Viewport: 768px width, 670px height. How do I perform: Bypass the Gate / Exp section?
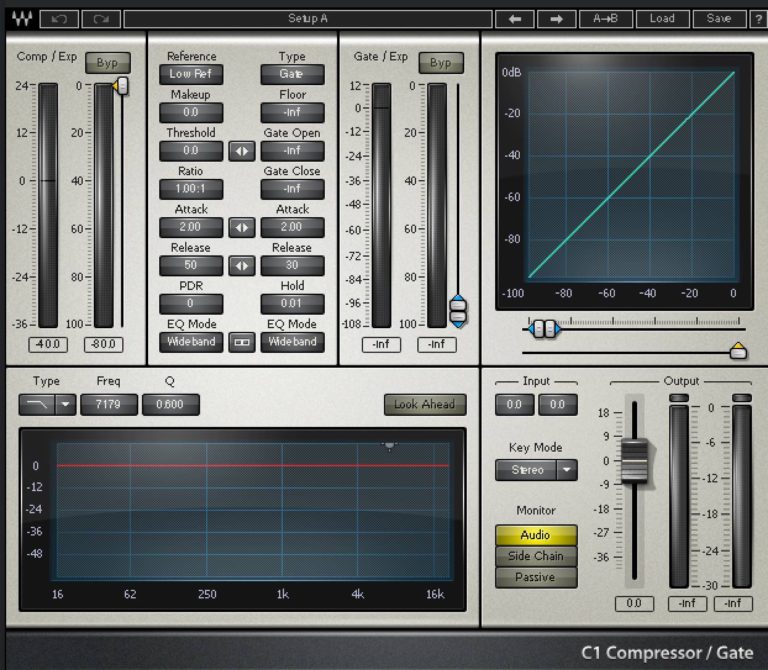coord(440,63)
